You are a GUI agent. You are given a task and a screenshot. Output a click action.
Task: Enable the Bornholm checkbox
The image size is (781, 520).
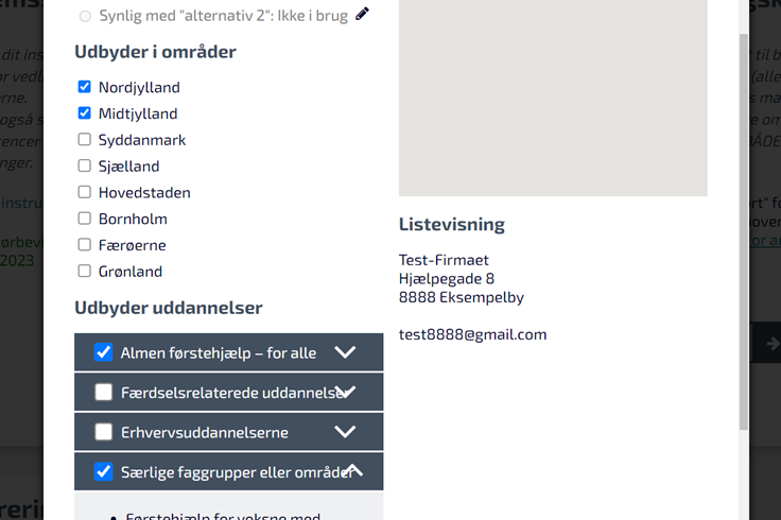pyautogui.click(x=85, y=218)
